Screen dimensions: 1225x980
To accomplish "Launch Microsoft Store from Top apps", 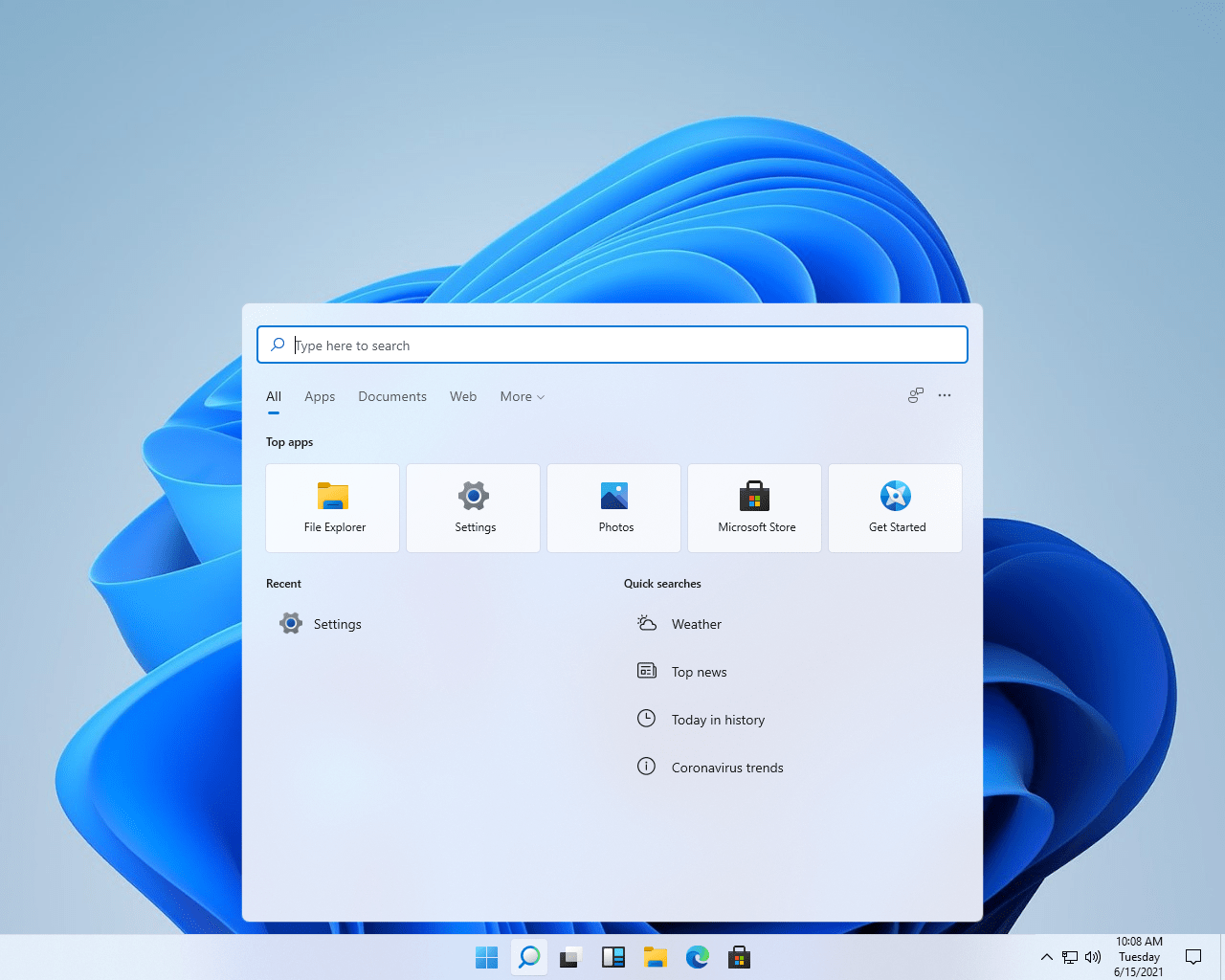I will tap(754, 507).
